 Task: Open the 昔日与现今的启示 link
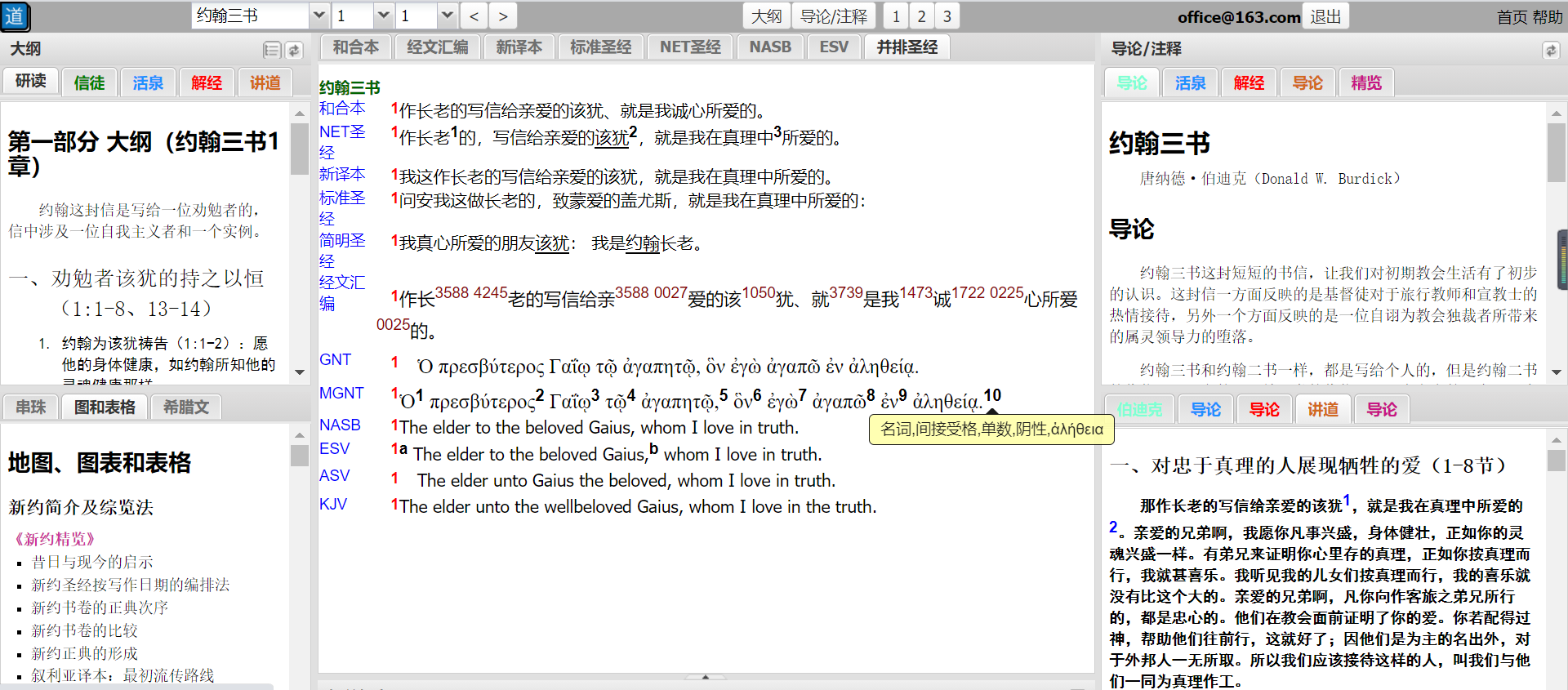click(x=92, y=562)
